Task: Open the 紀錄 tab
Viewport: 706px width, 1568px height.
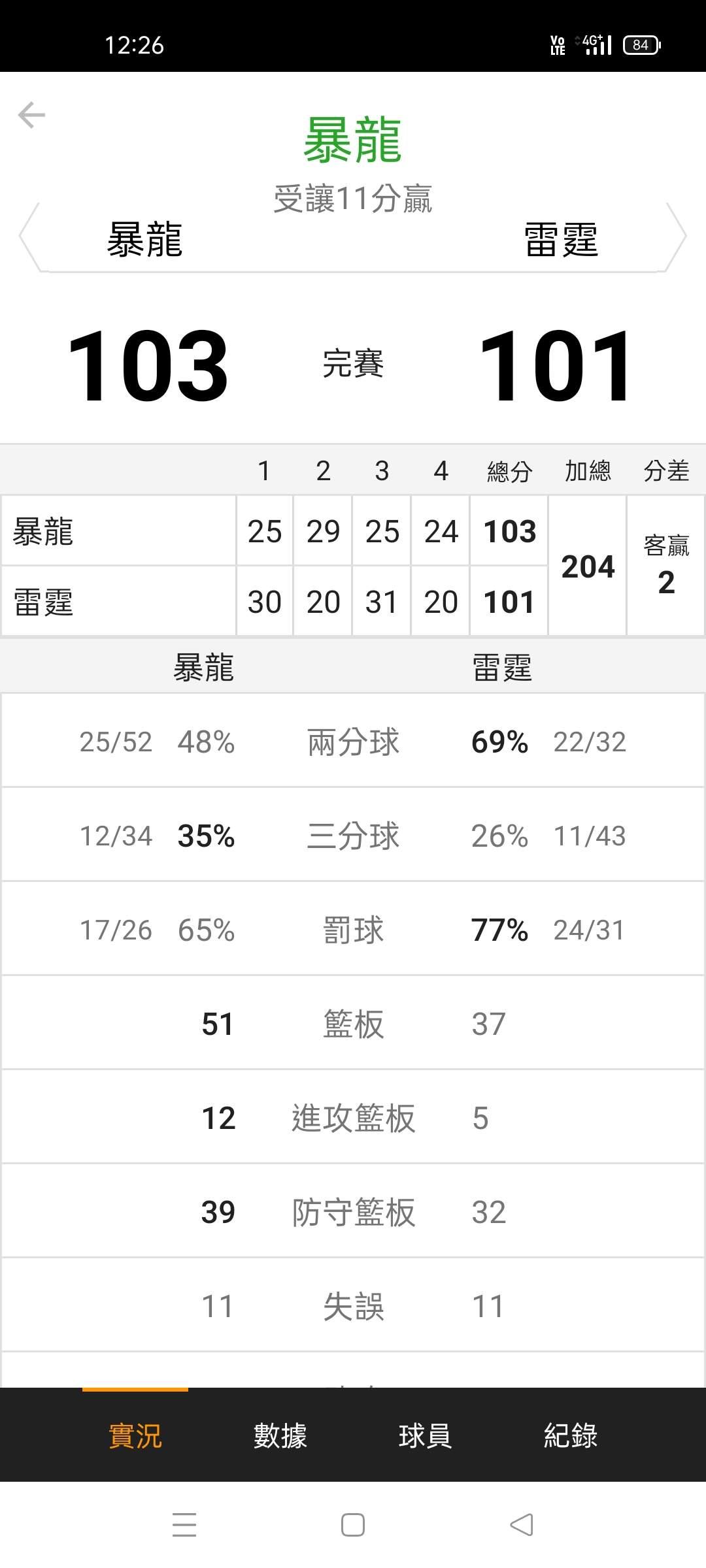Action: point(571,1436)
